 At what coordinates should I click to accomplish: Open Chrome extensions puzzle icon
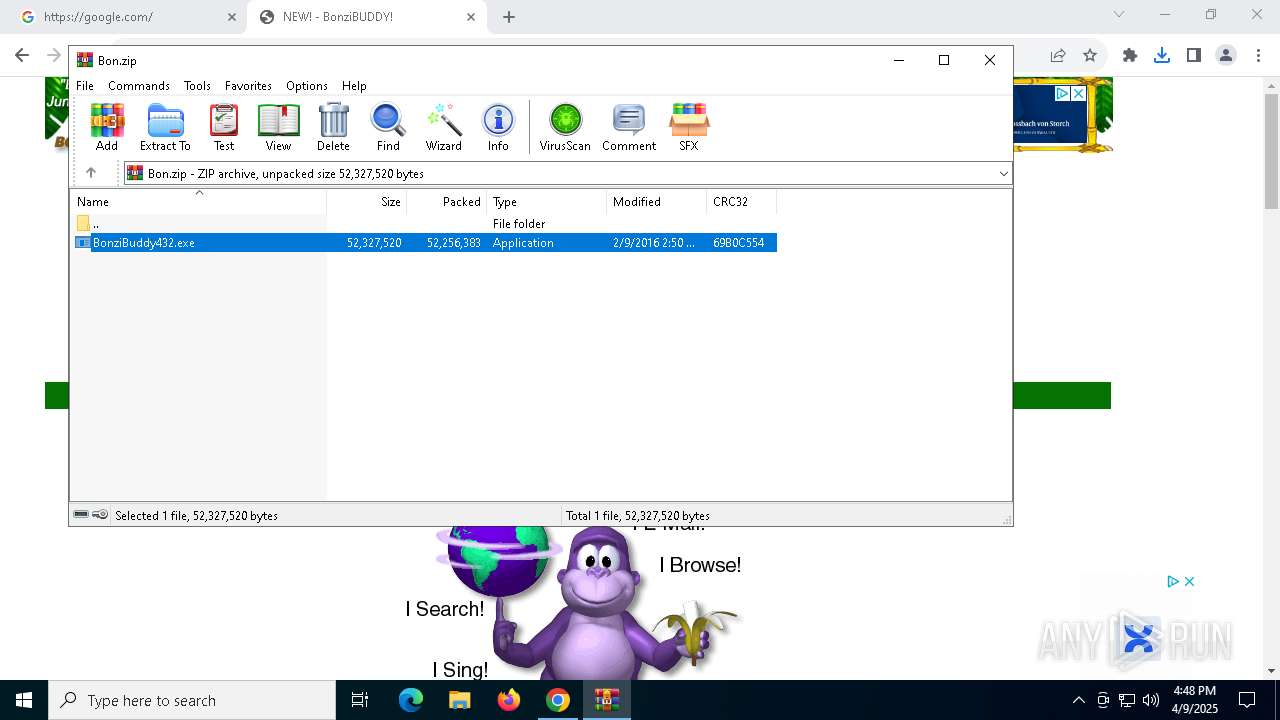[x=1130, y=55]
